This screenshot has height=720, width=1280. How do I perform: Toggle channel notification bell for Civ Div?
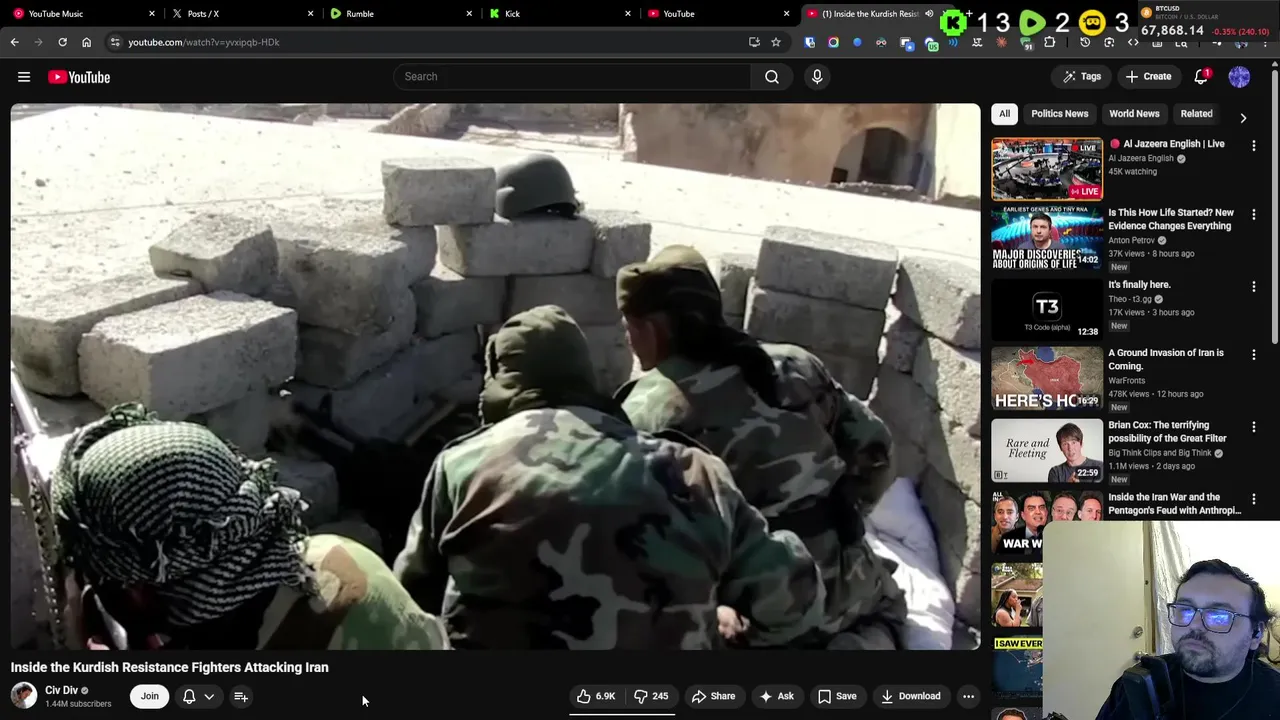[189, 696]
